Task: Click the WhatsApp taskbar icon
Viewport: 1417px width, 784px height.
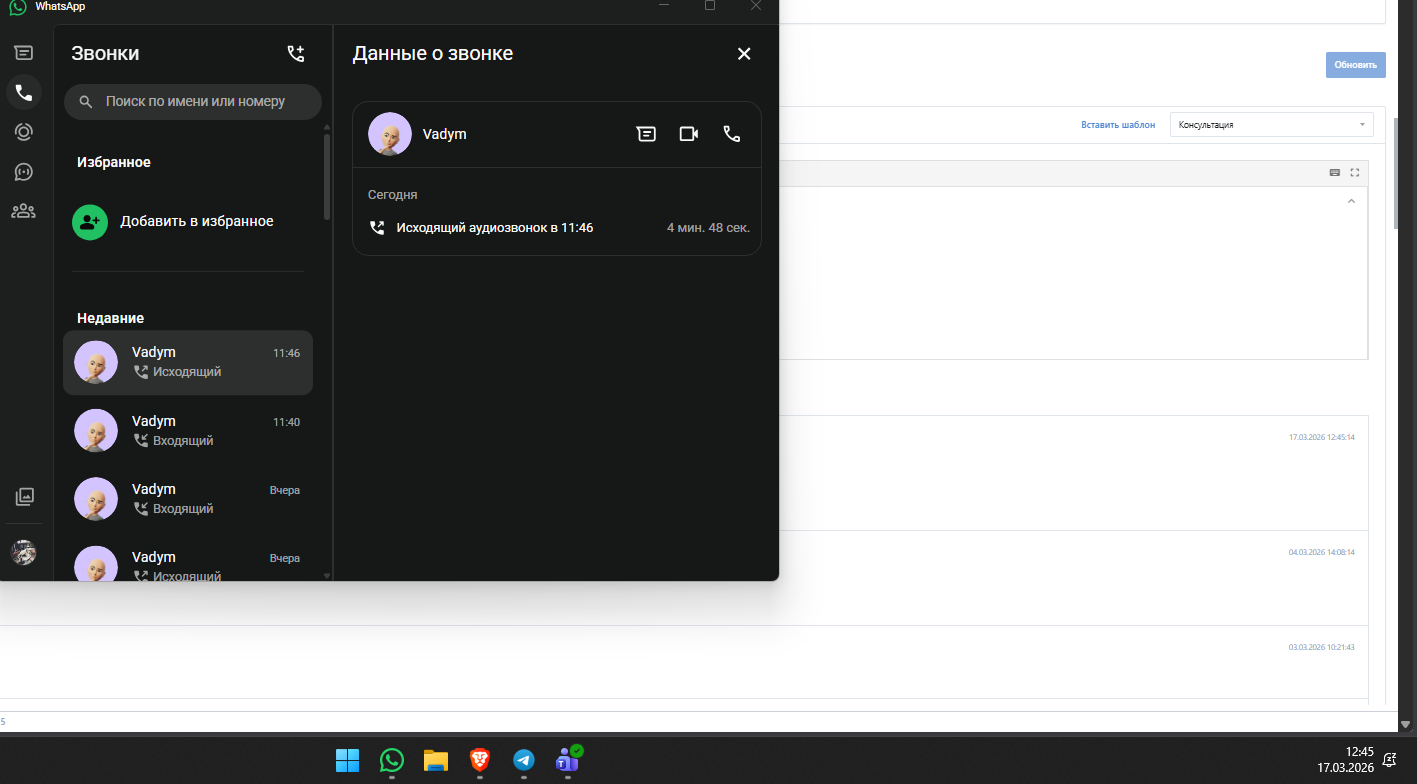Action: click(x=392, y=760)
